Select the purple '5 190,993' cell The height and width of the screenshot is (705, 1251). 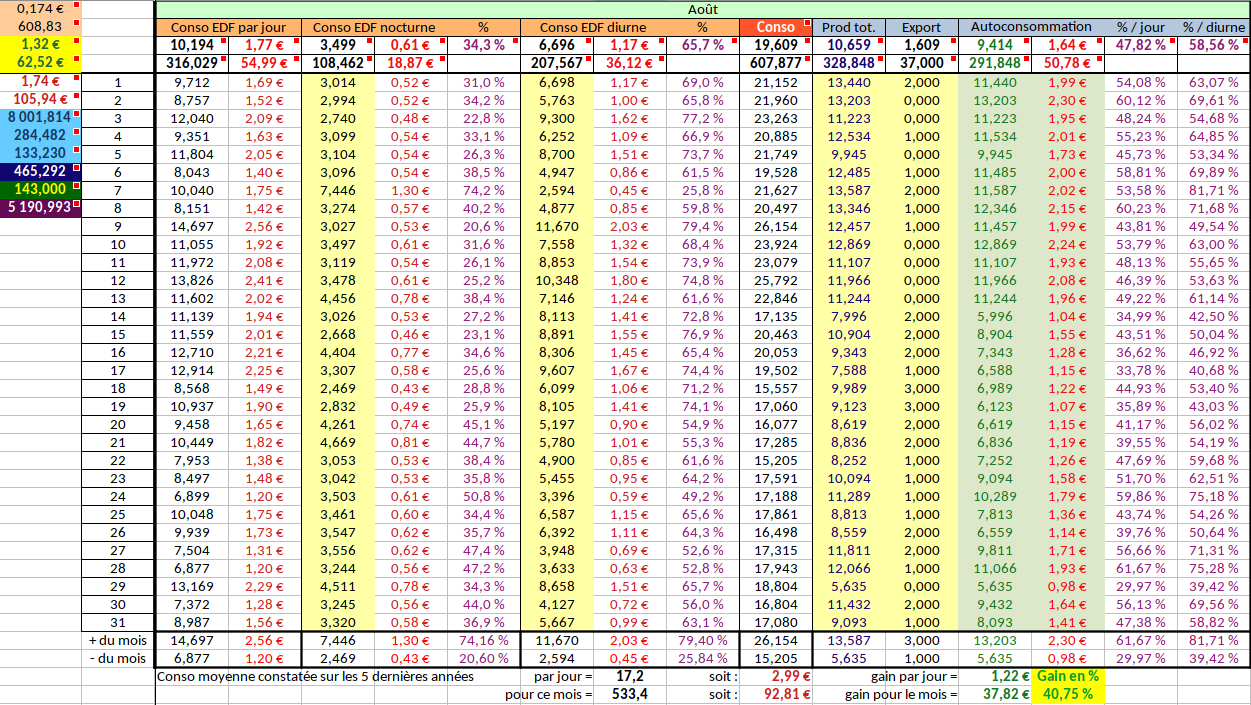[x=40, y=207]
